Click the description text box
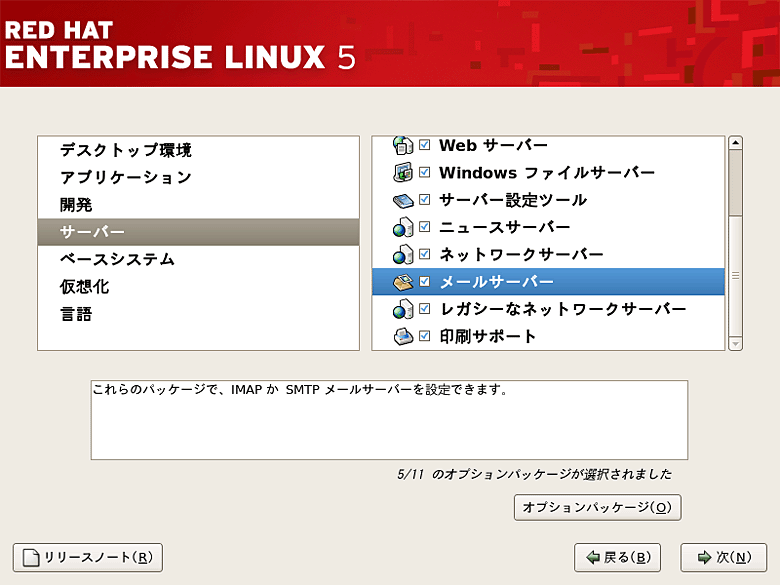This screenshot has height=585, width=780. (x=389, y=419)
